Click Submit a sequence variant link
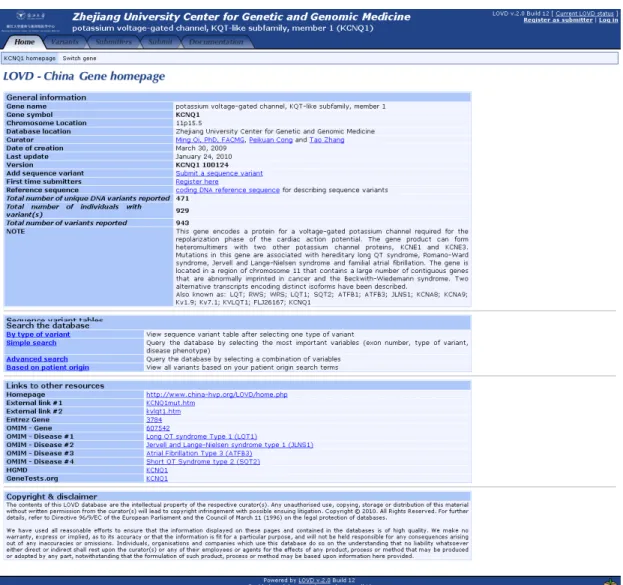Image resolution: width=623 pixels, height=585 pixels. pos(219,173)
